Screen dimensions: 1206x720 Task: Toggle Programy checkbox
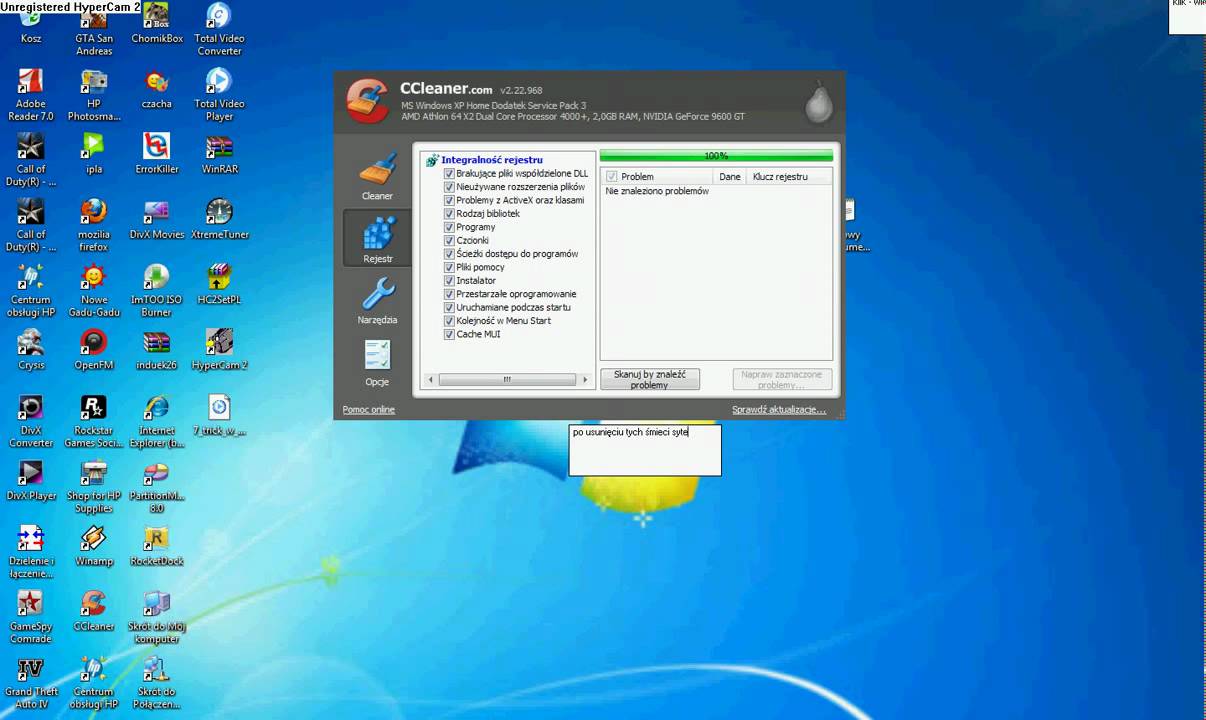tap(449, 227)
